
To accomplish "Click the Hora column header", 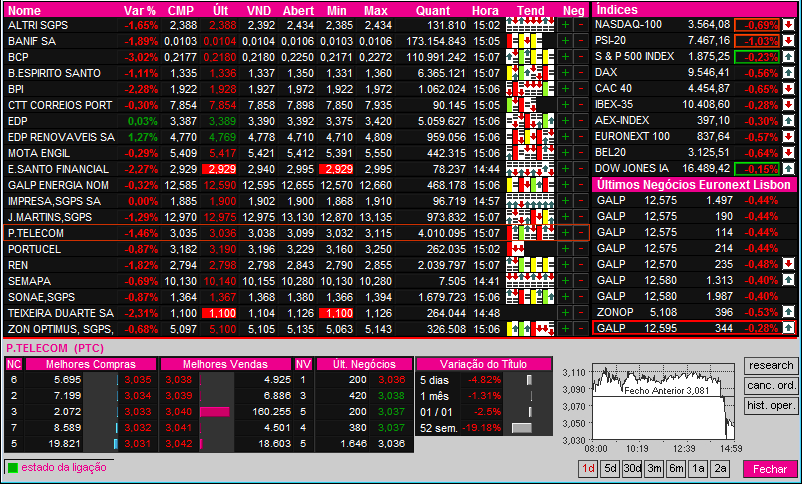I will tap(485, 10).
